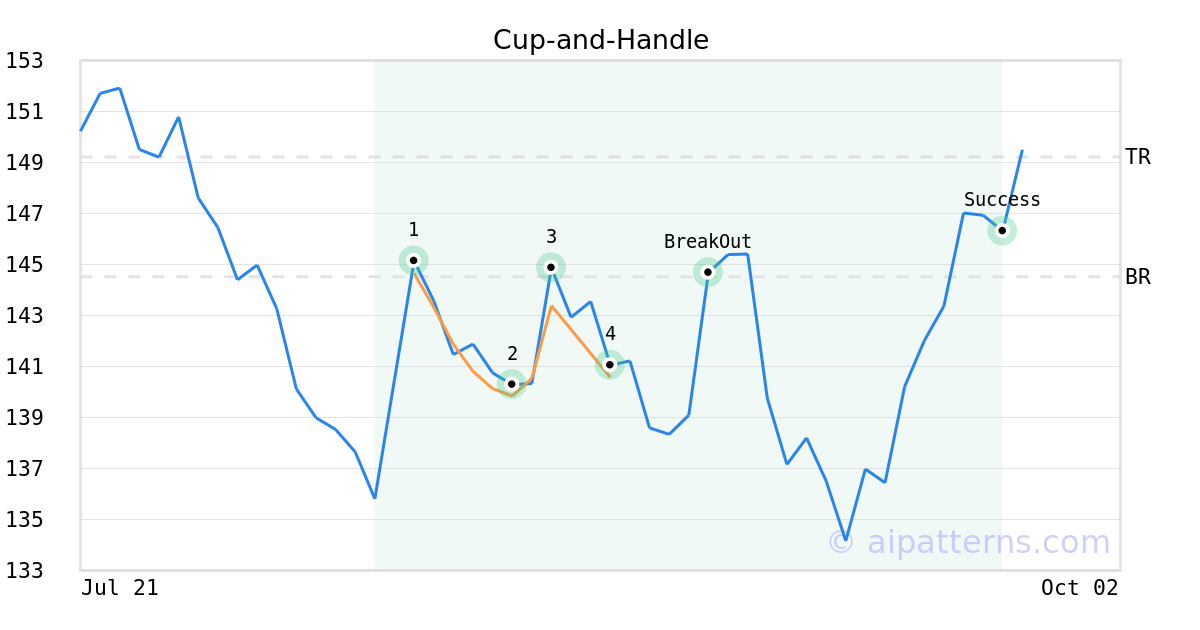Click the "BreakOut" text annotation
Image resolution: width=1200 pixels, height=630 pixels.
(708, 242)
